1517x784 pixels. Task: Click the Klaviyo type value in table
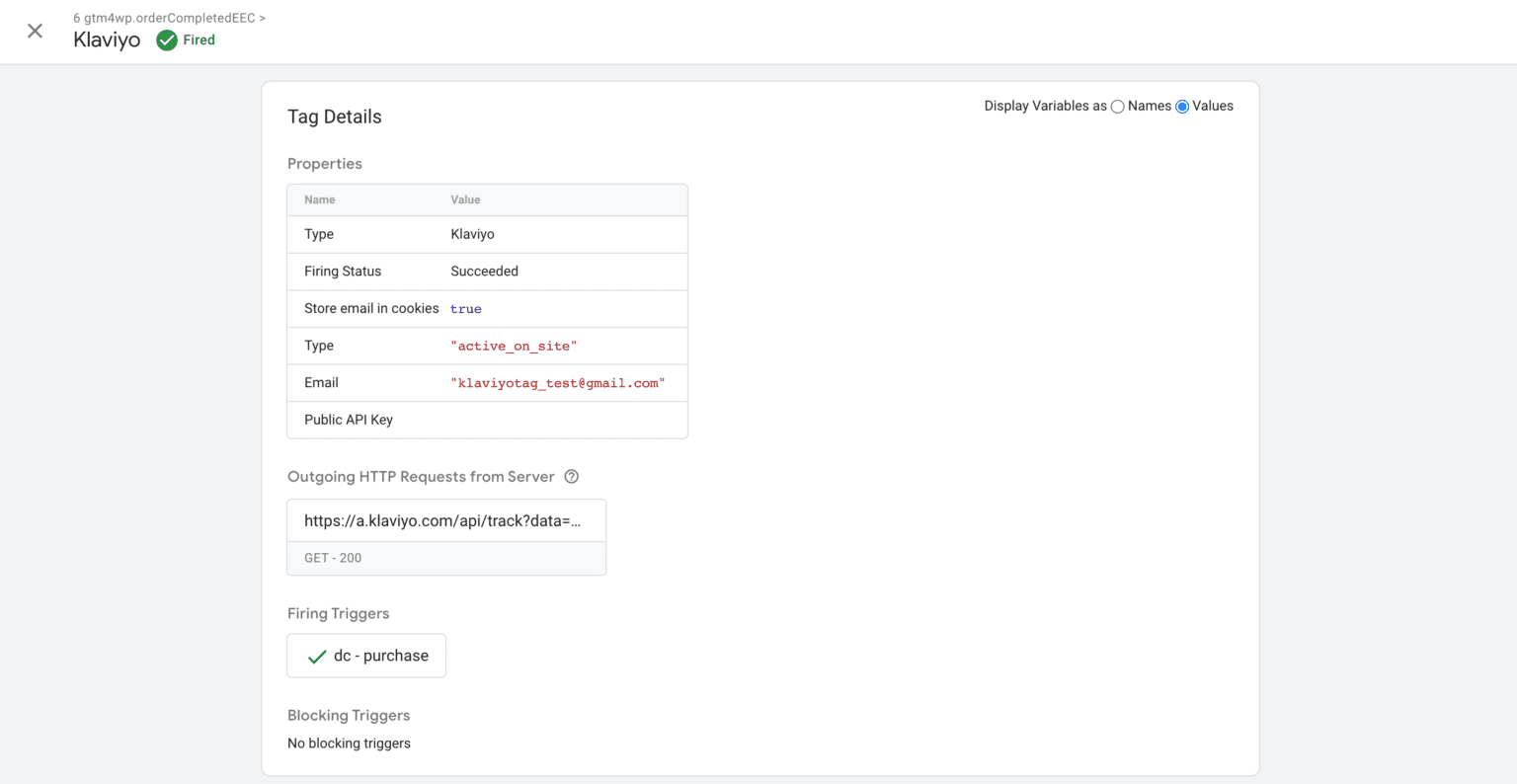click(472, 234)
